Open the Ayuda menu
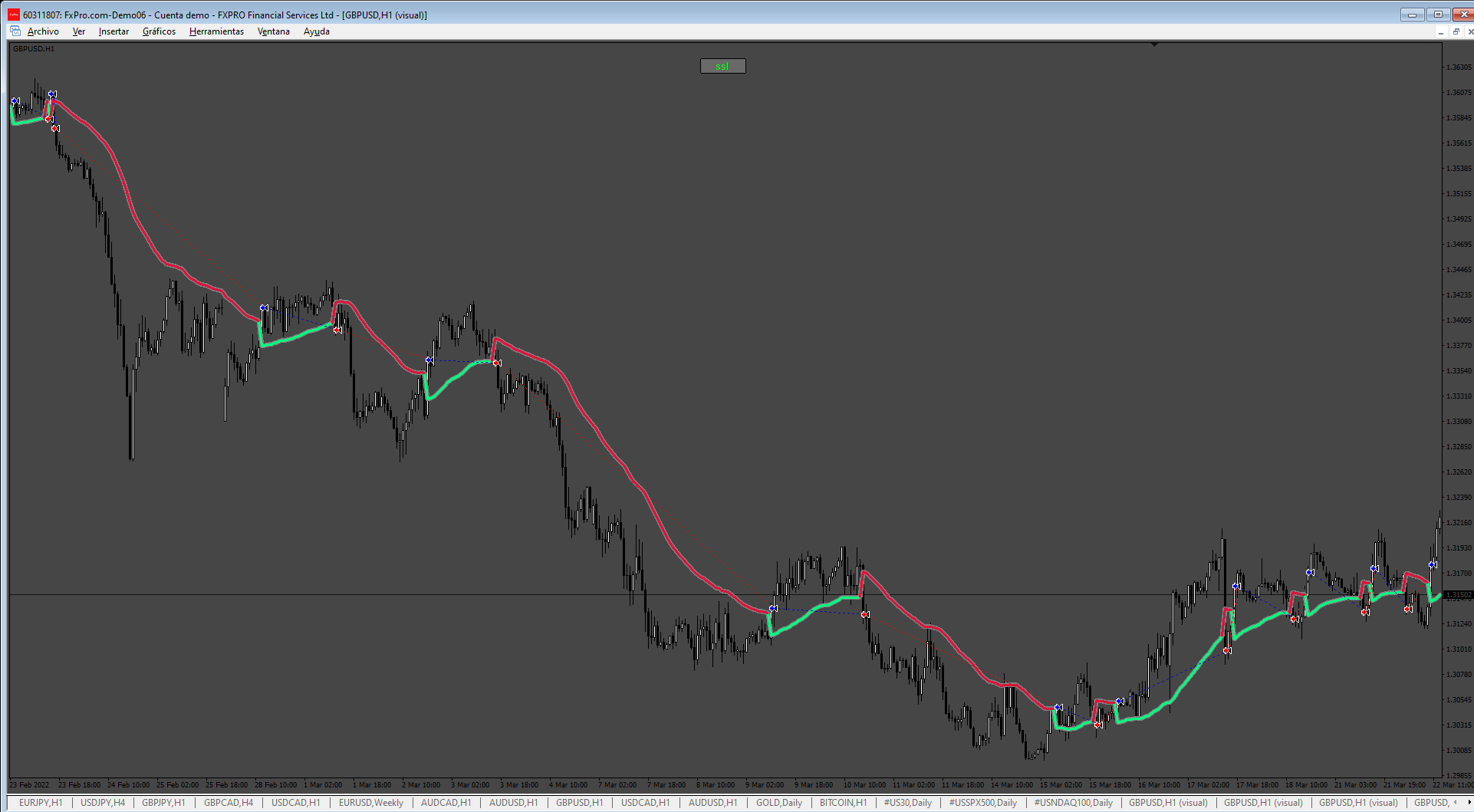 point(317,31)
